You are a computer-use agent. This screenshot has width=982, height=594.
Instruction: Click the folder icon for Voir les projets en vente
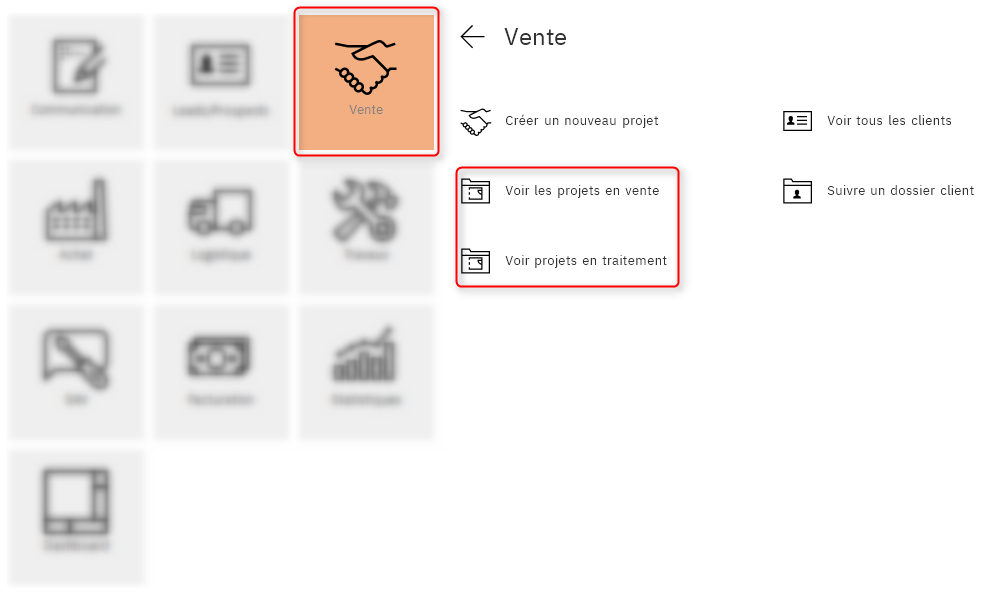[475, 191]
